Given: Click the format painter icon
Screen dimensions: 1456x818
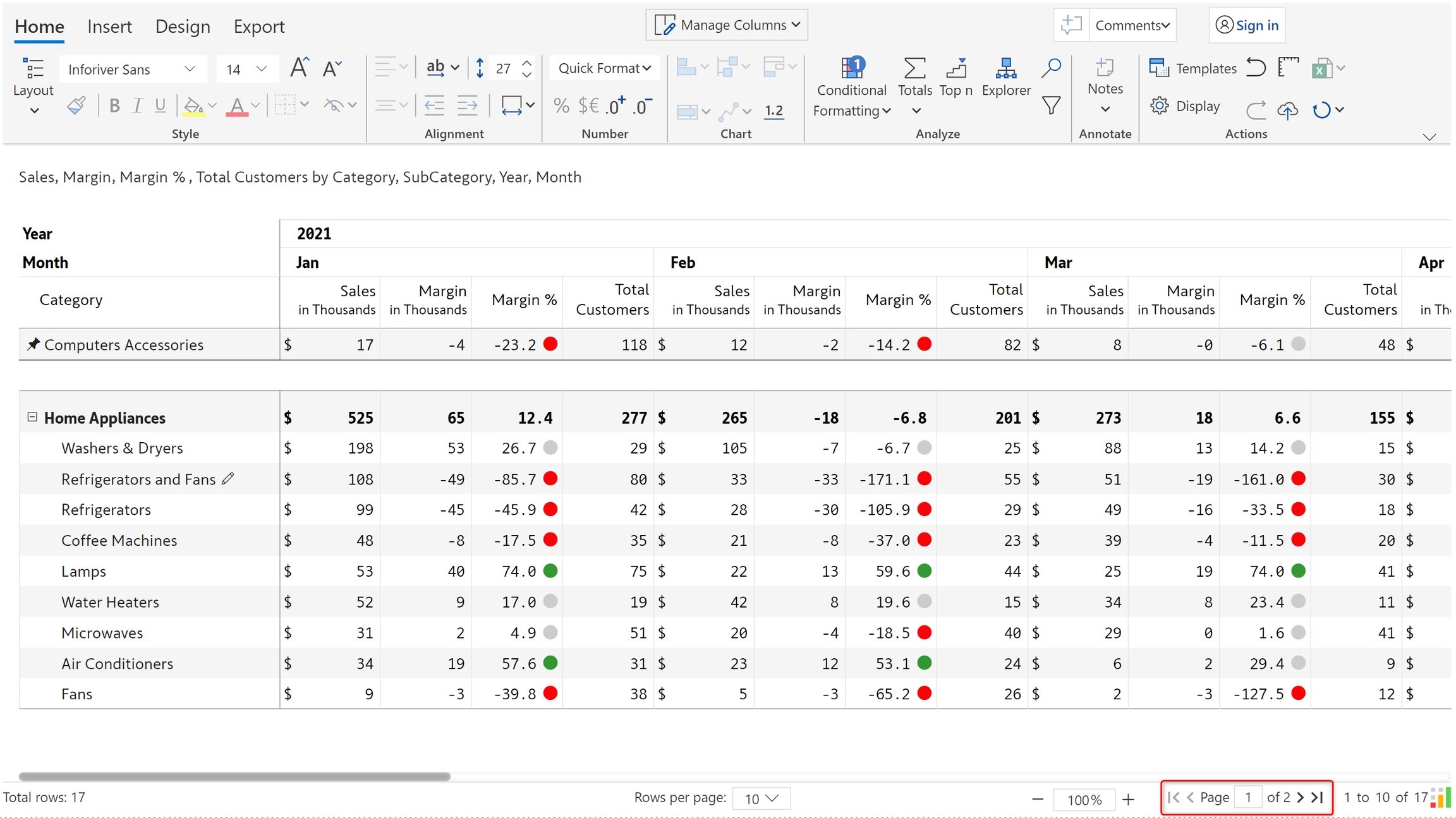Looking at the screenshot, I should tap(76, 105).
